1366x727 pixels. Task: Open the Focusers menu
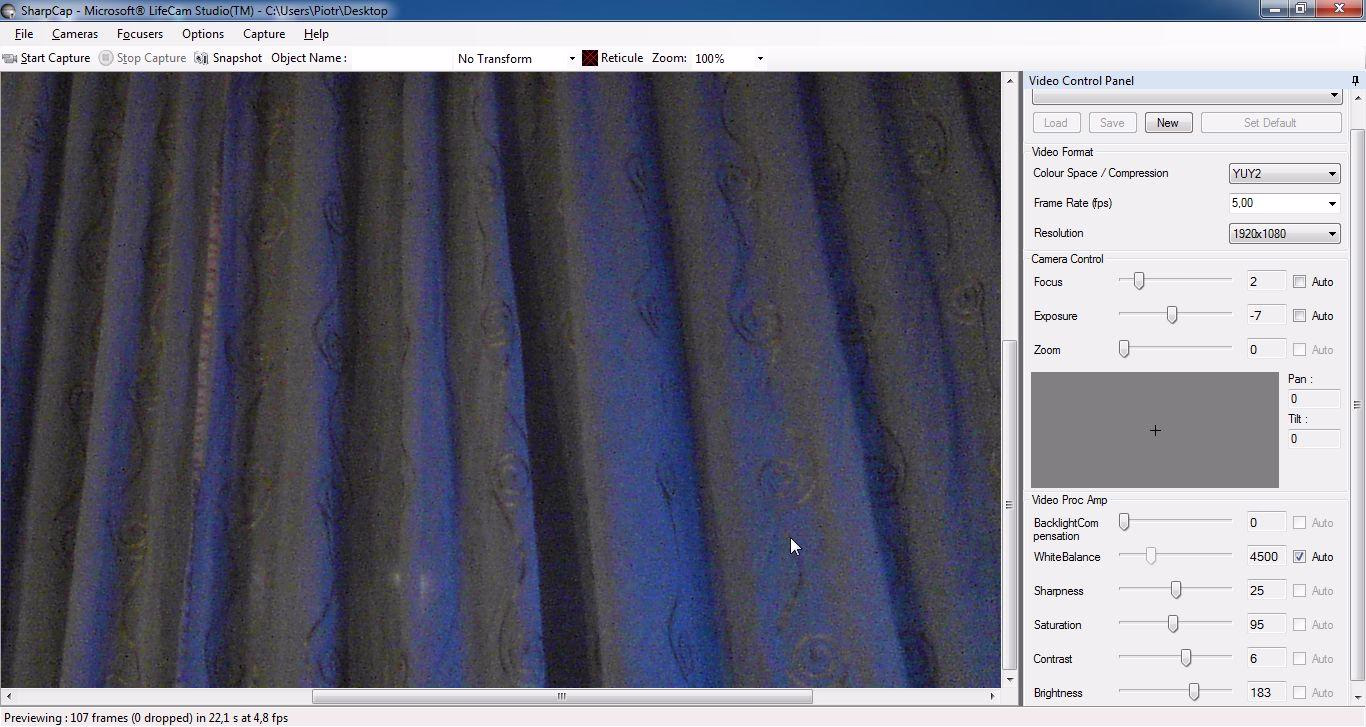(139, 34)
